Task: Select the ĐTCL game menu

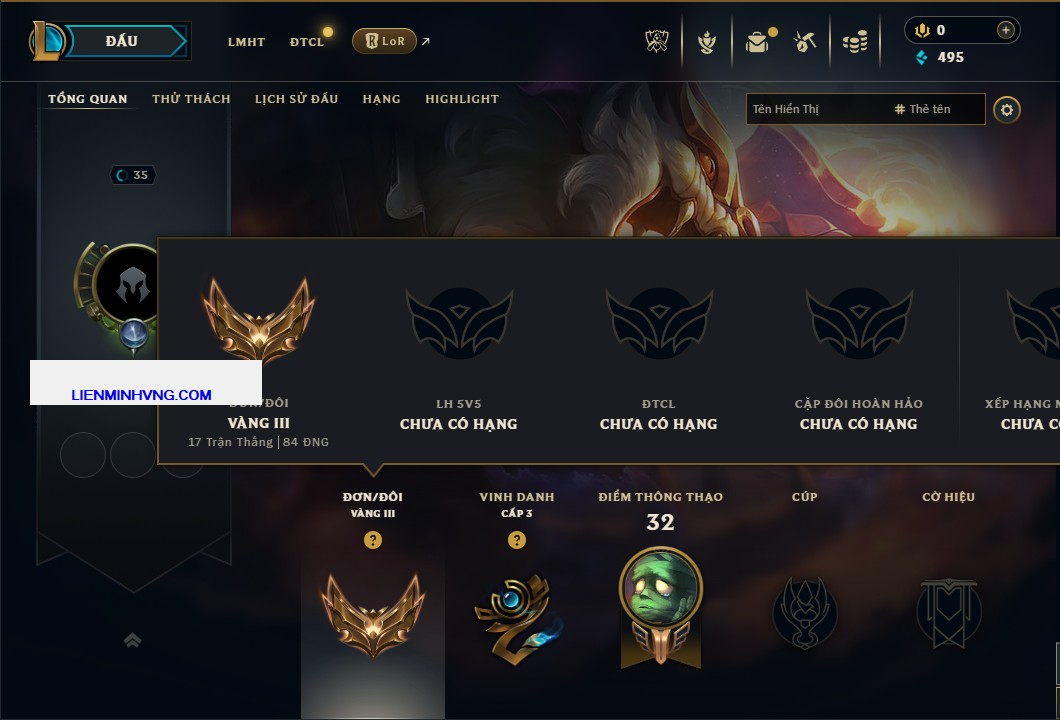Action: click(307, 42)
